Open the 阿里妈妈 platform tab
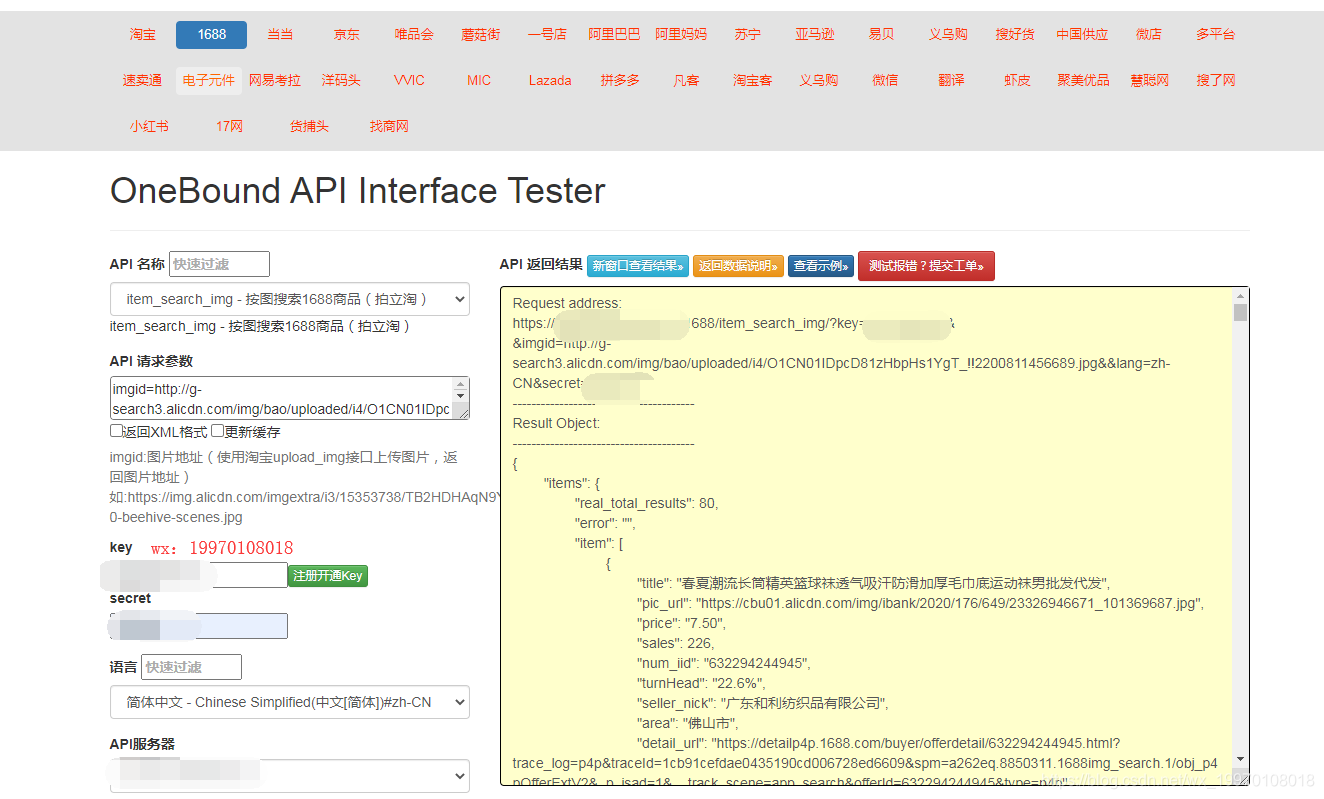1324x799 pixels. (681, 34)
